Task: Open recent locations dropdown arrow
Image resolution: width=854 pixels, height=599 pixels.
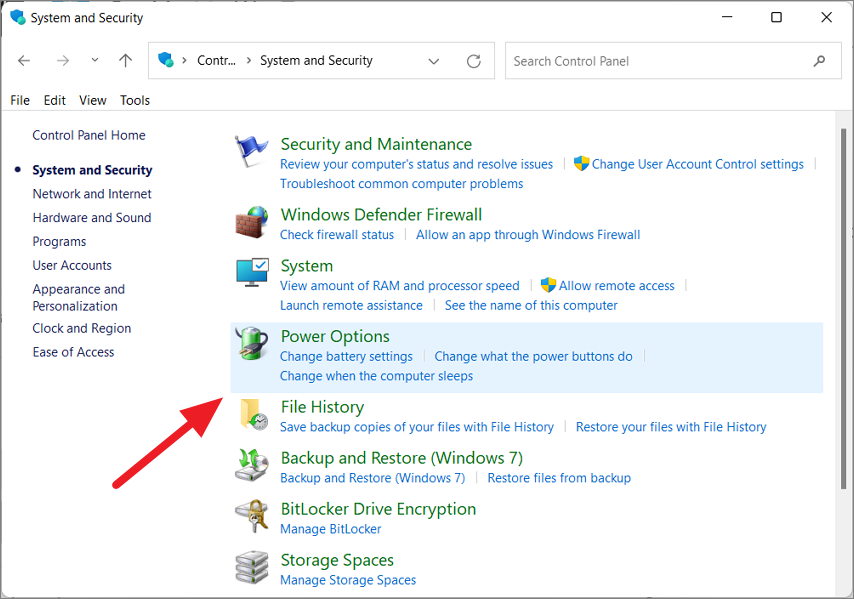Action: point(95,60)
